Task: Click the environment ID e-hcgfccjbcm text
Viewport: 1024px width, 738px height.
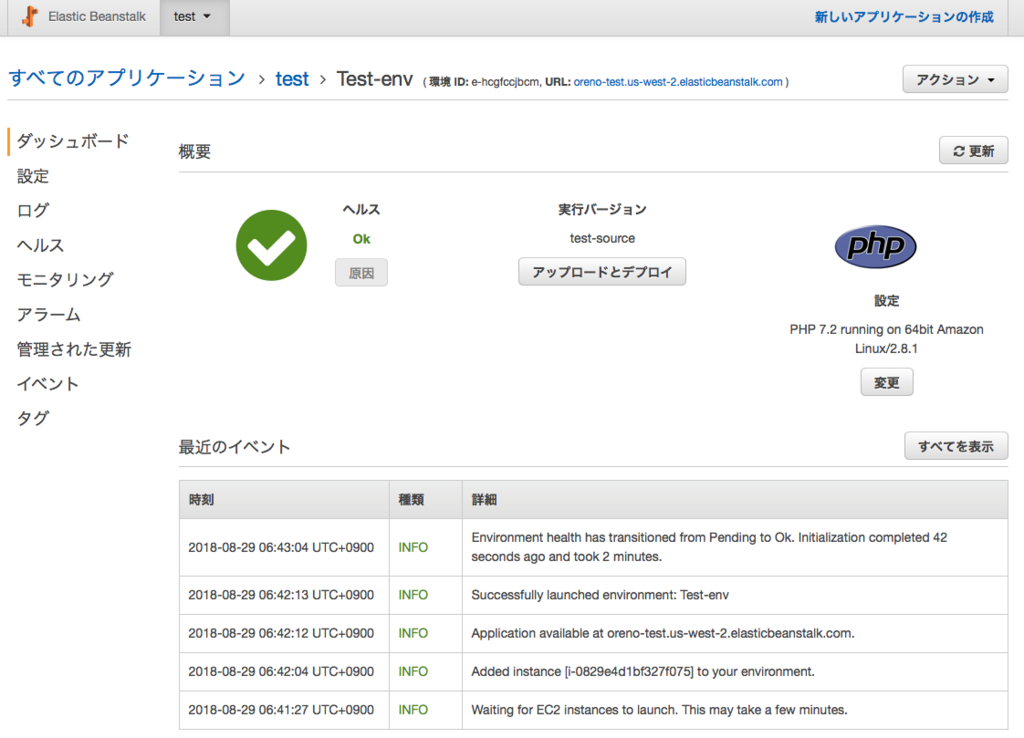Action: 505,82
